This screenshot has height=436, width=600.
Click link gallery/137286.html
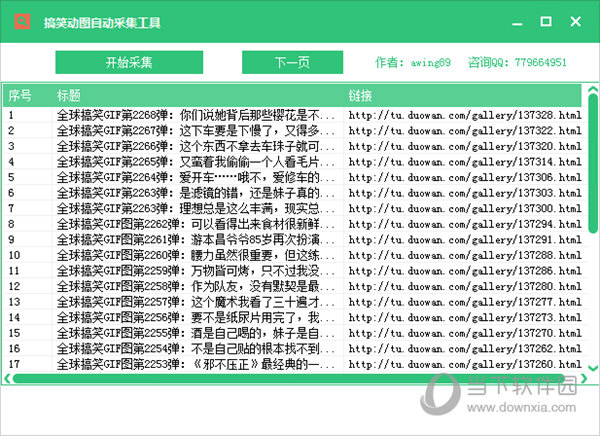tap(465, 271)
